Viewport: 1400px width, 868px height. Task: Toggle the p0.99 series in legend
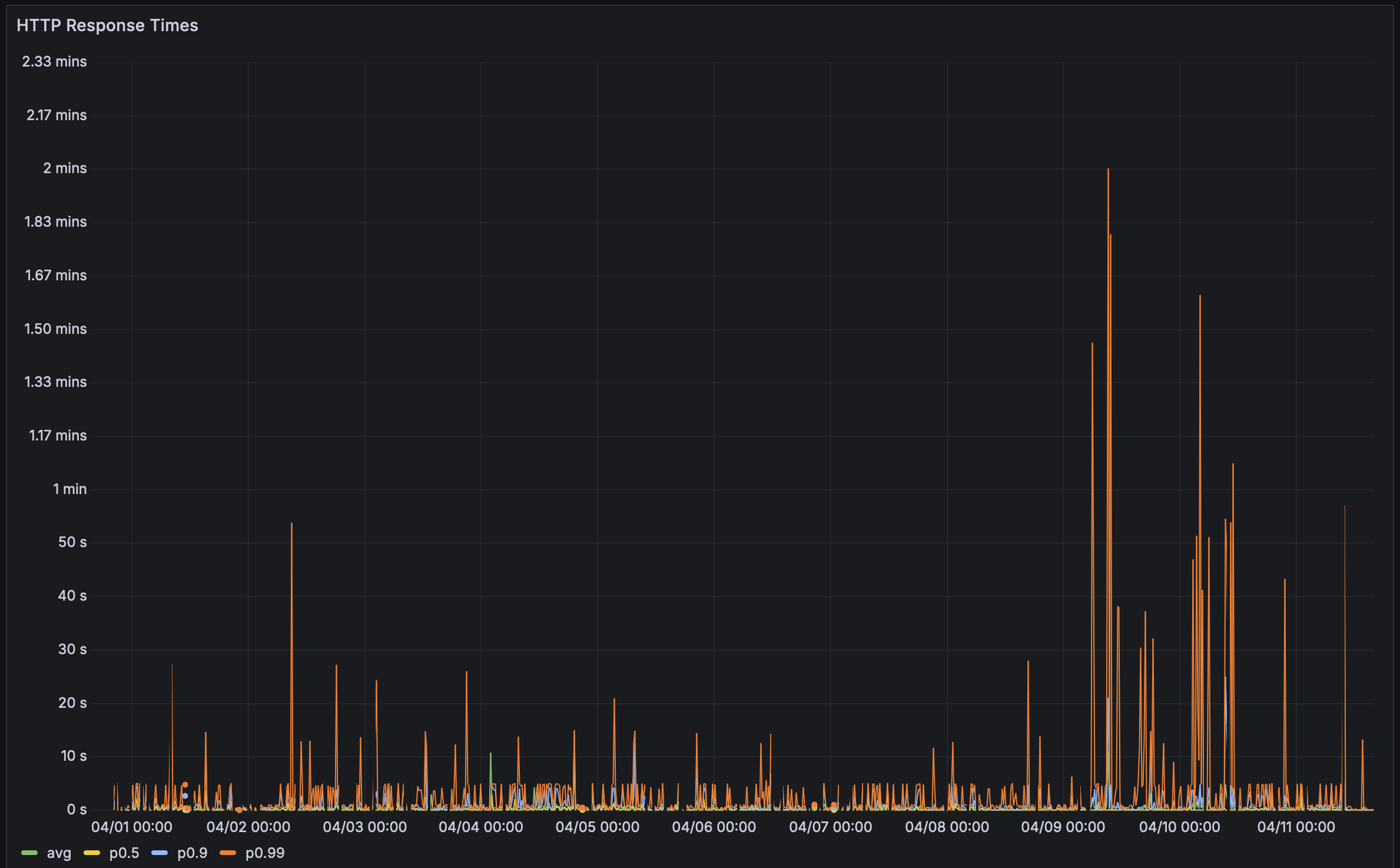265,853
